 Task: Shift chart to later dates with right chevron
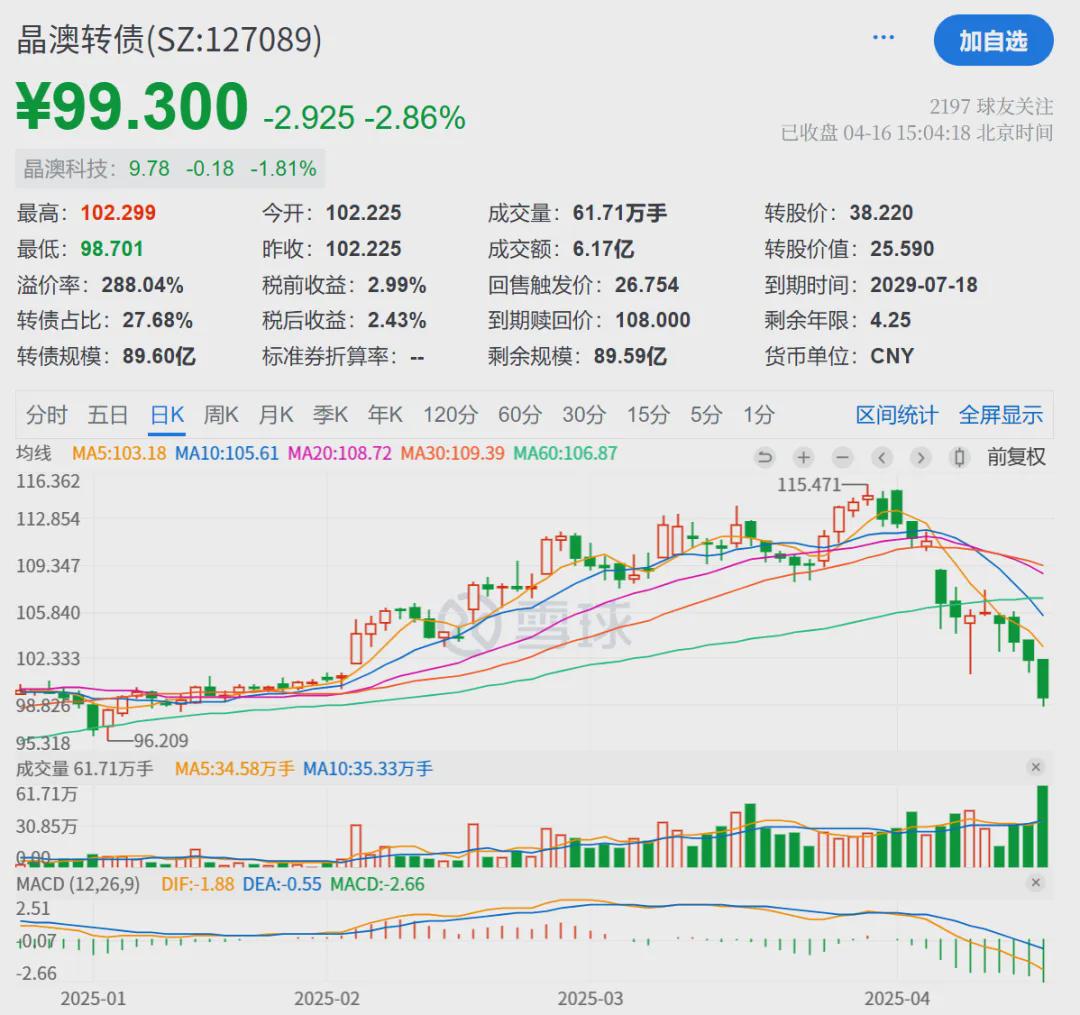click(921, 457)
